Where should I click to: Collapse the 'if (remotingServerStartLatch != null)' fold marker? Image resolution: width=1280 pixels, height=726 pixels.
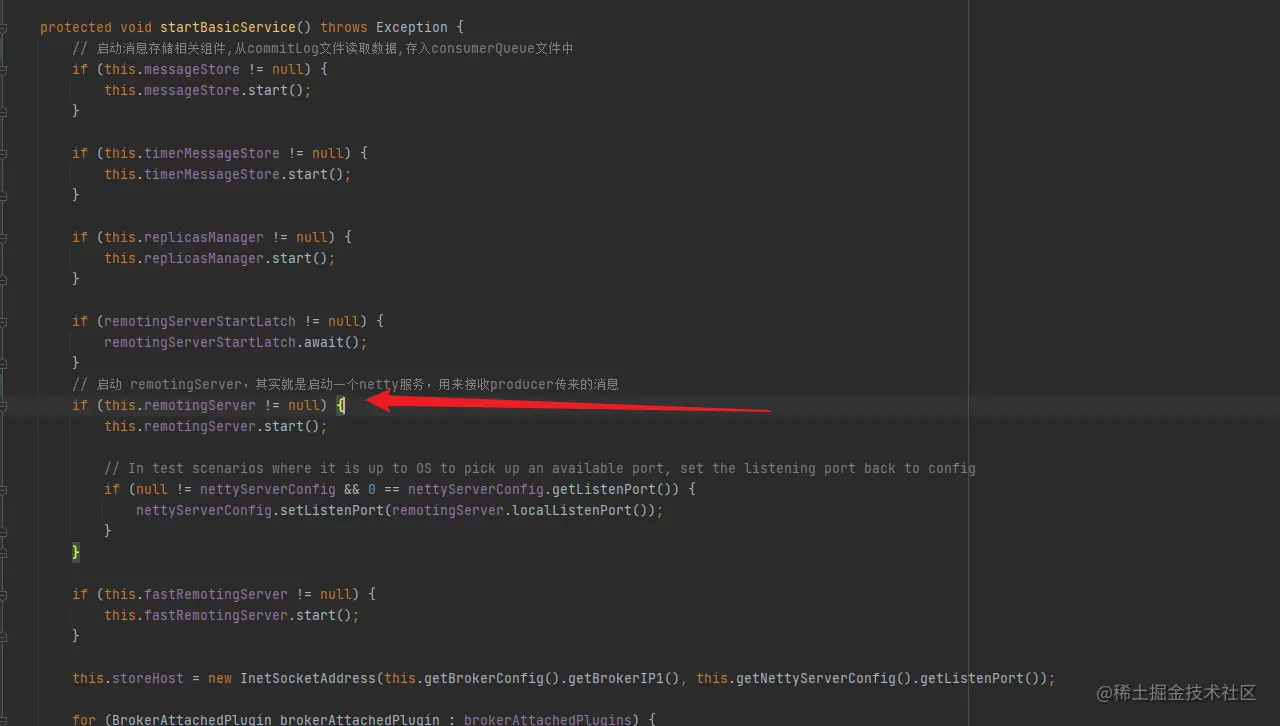3,321
